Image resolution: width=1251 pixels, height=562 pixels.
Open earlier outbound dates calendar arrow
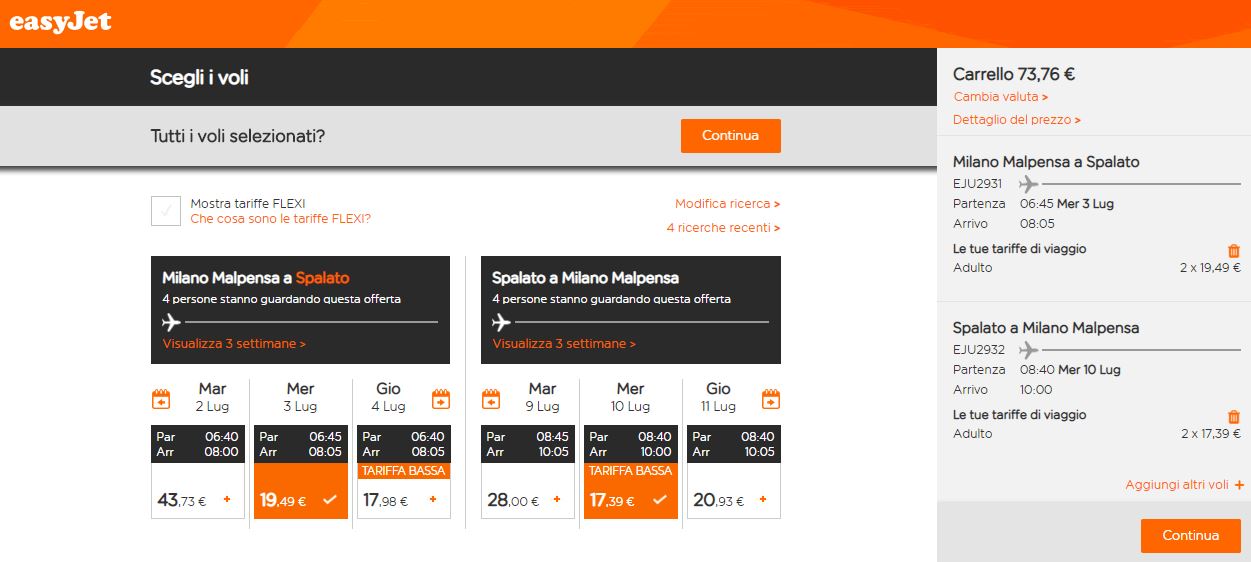pos(161,399)
